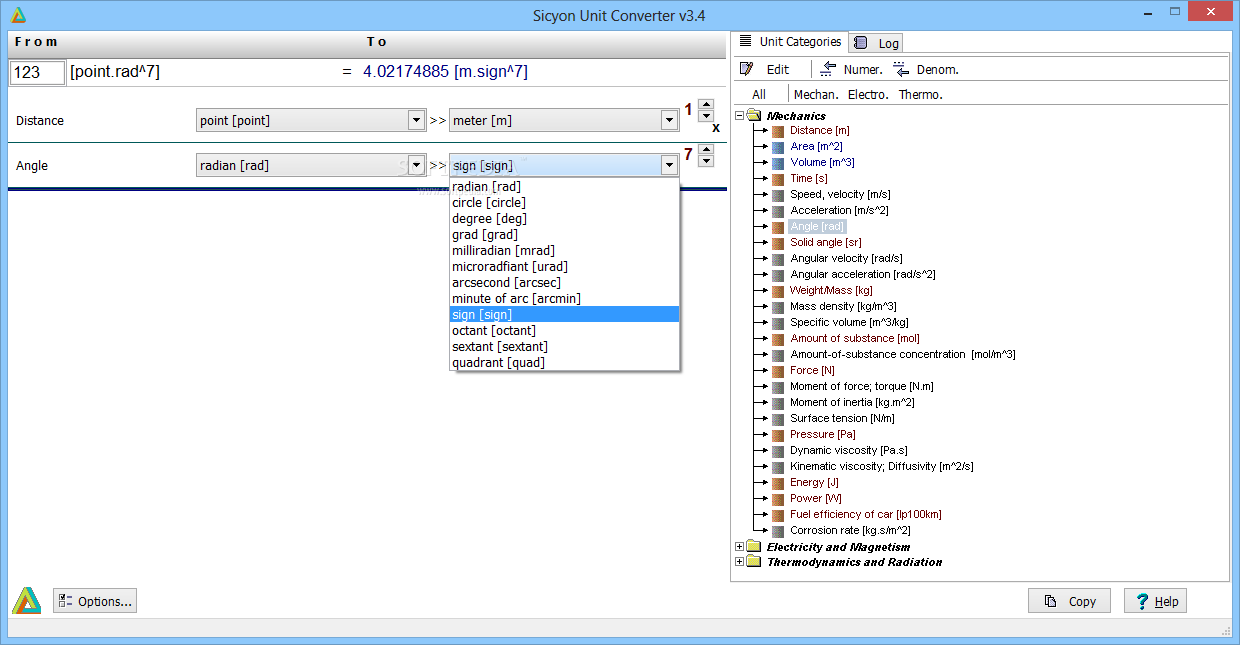Filter units by Electro.

click(x=868, y=94)
